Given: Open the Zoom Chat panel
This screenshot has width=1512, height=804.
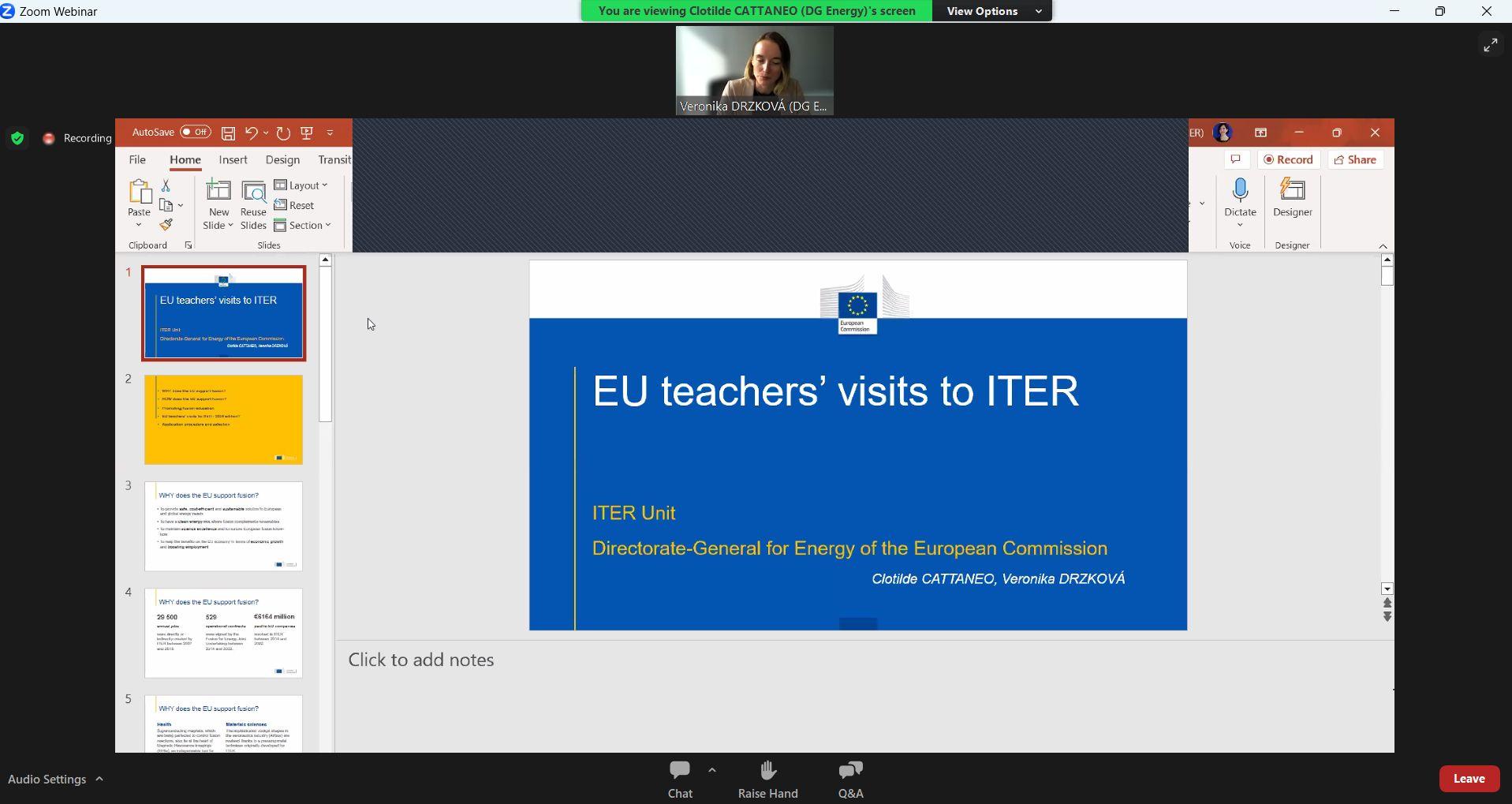Looking at the screenshot, I should click(680, 780).
